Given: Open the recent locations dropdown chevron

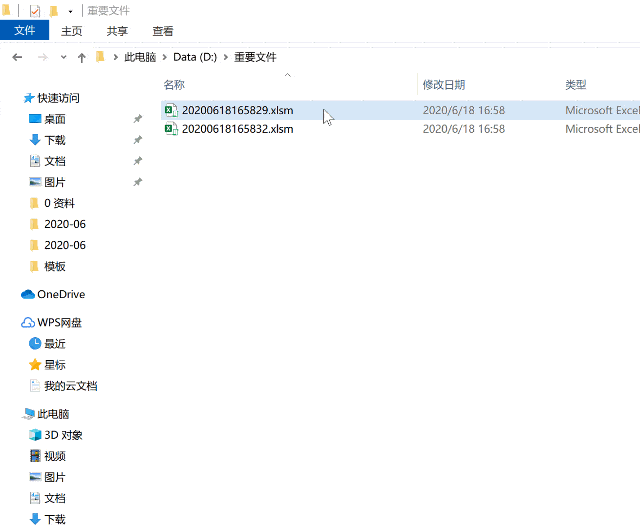Looking at the screenshot, I should coord(64,57).
